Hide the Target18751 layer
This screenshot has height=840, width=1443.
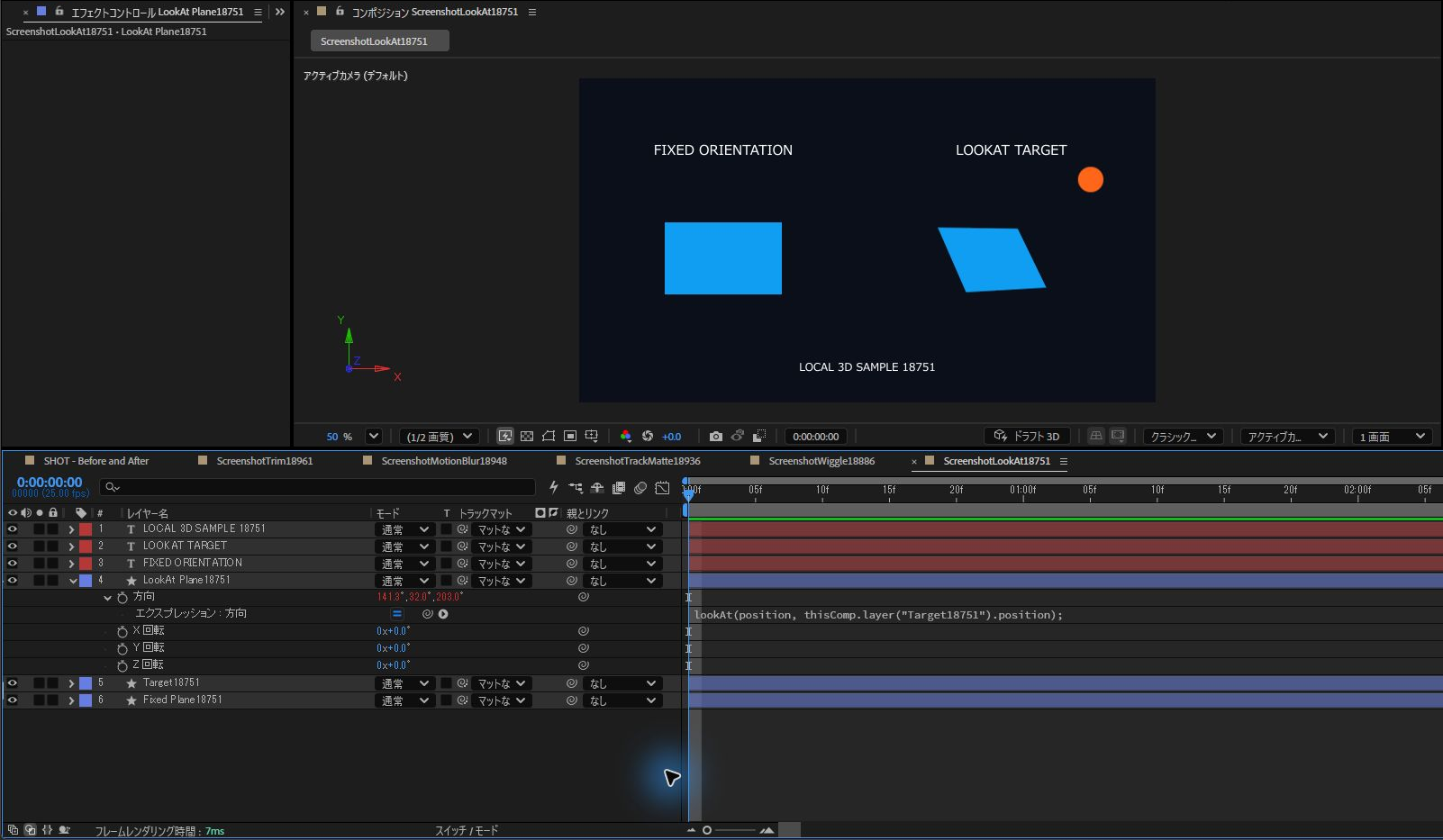[13, 683]
